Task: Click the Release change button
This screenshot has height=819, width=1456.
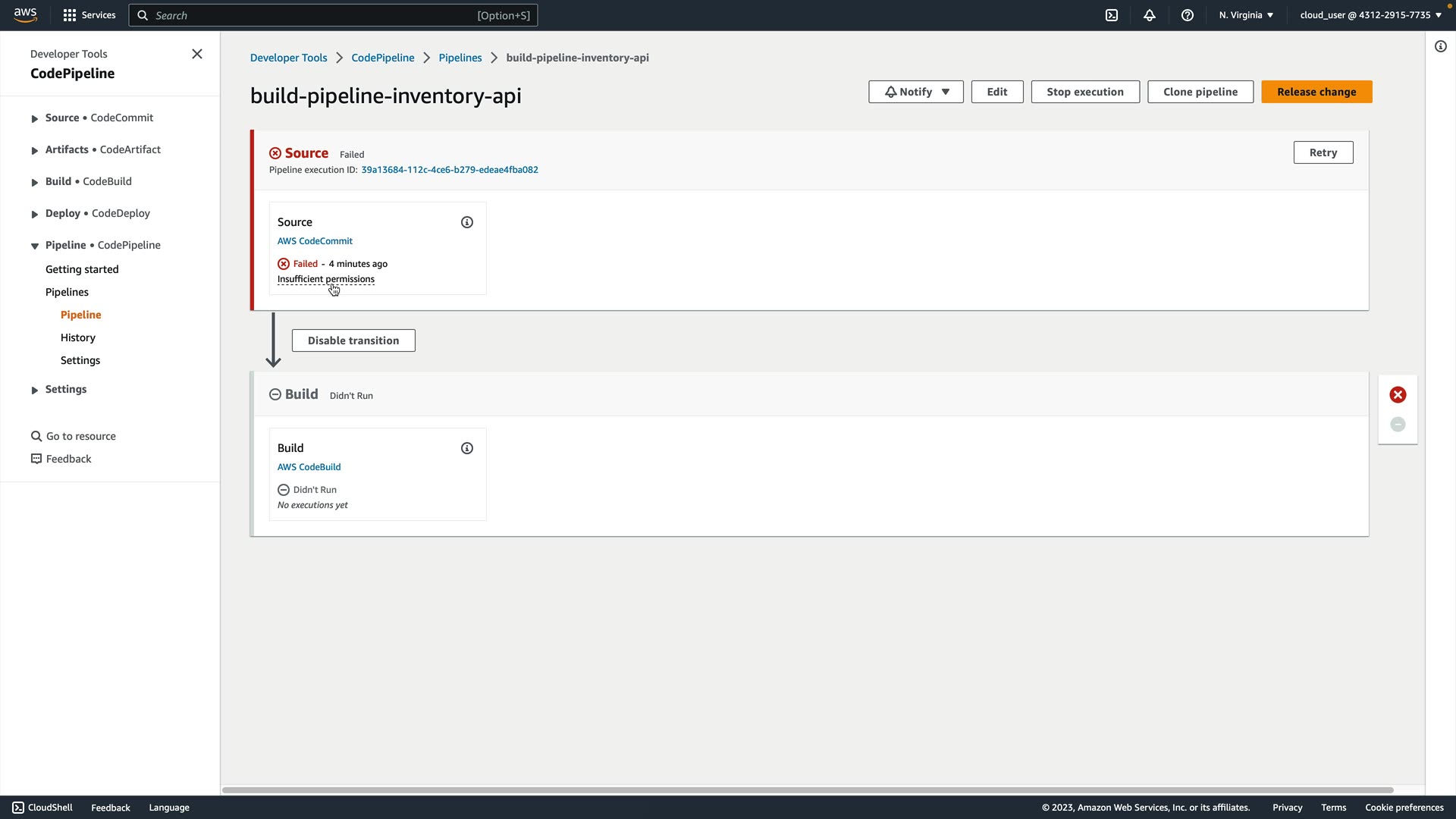Action: [1316, 92]
